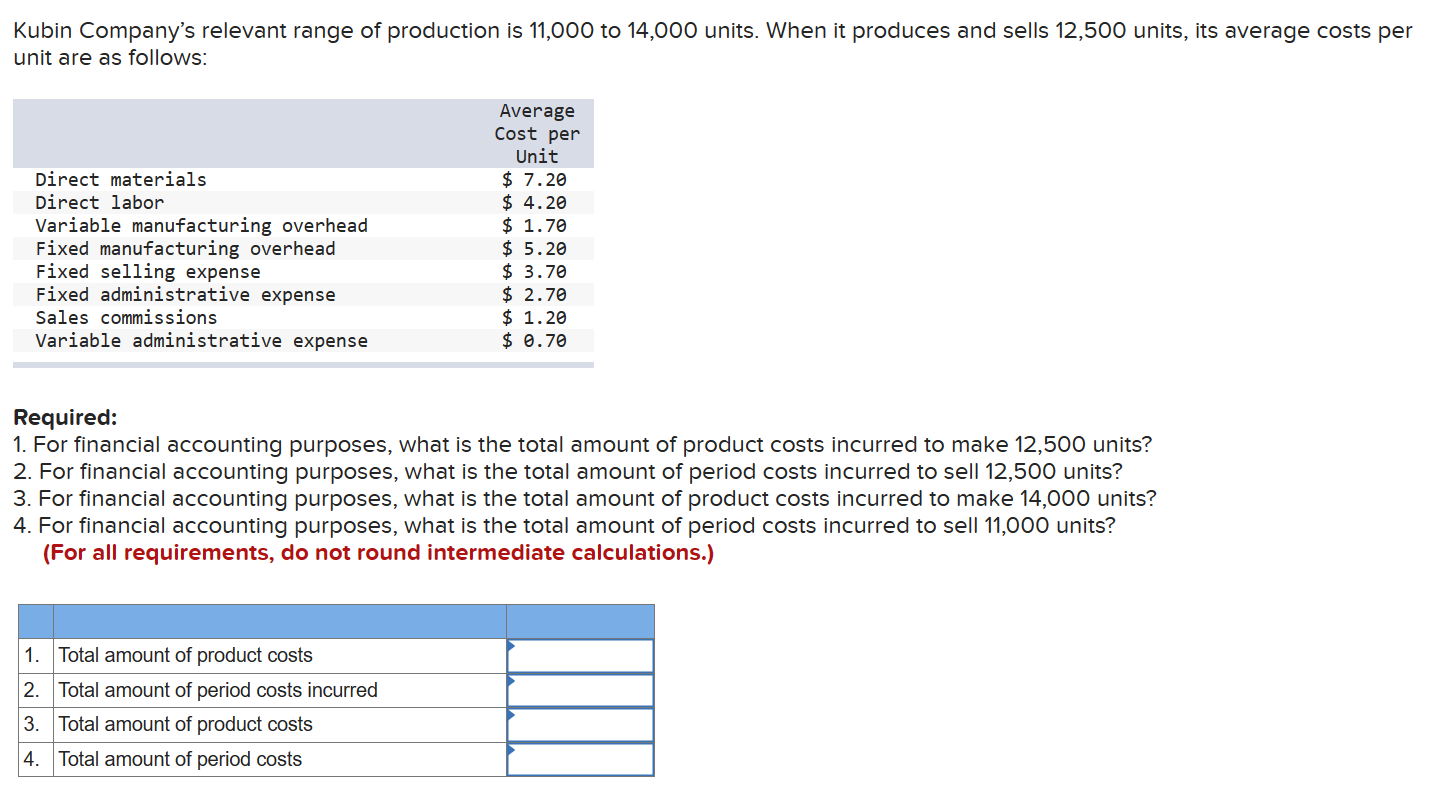Click 'Variable manufacturing overhead' in the cost table
Screen dimensions: 1443x803
point(202,226)
